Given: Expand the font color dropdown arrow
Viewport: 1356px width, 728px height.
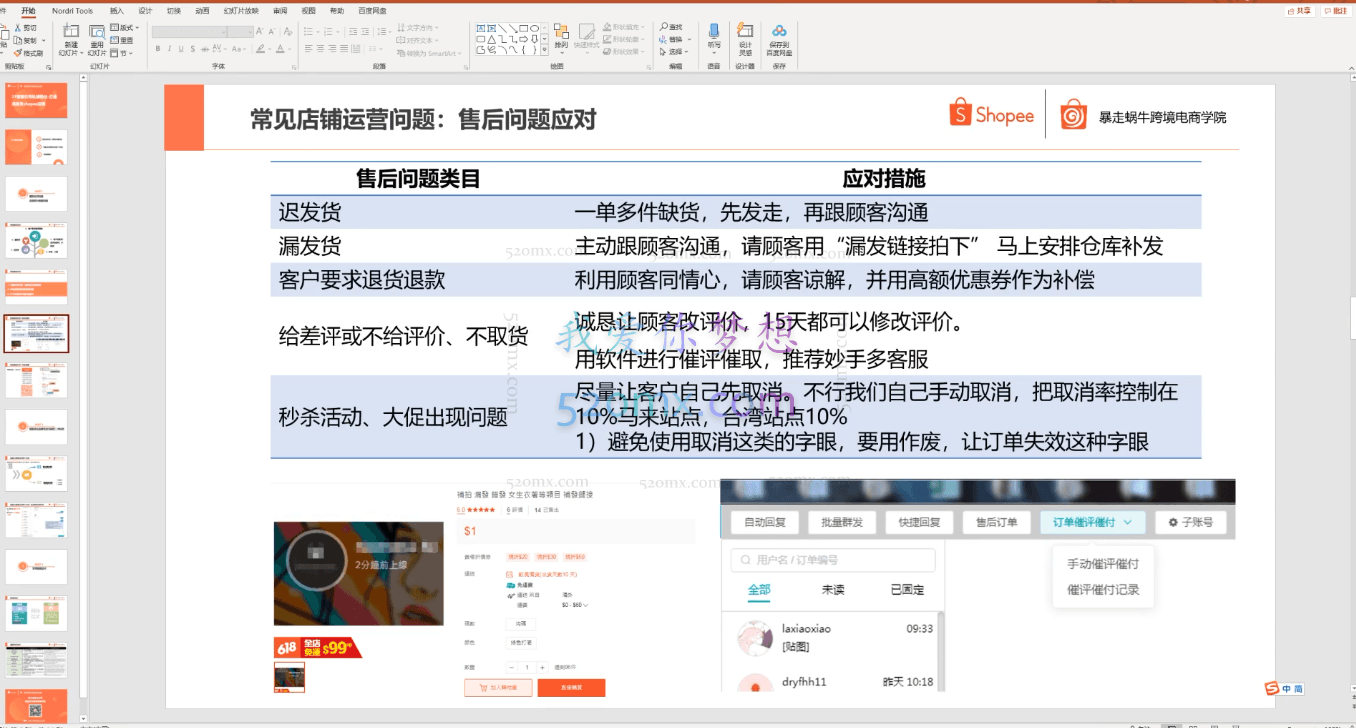Looking at the screenshot, I should pos(288,48).
